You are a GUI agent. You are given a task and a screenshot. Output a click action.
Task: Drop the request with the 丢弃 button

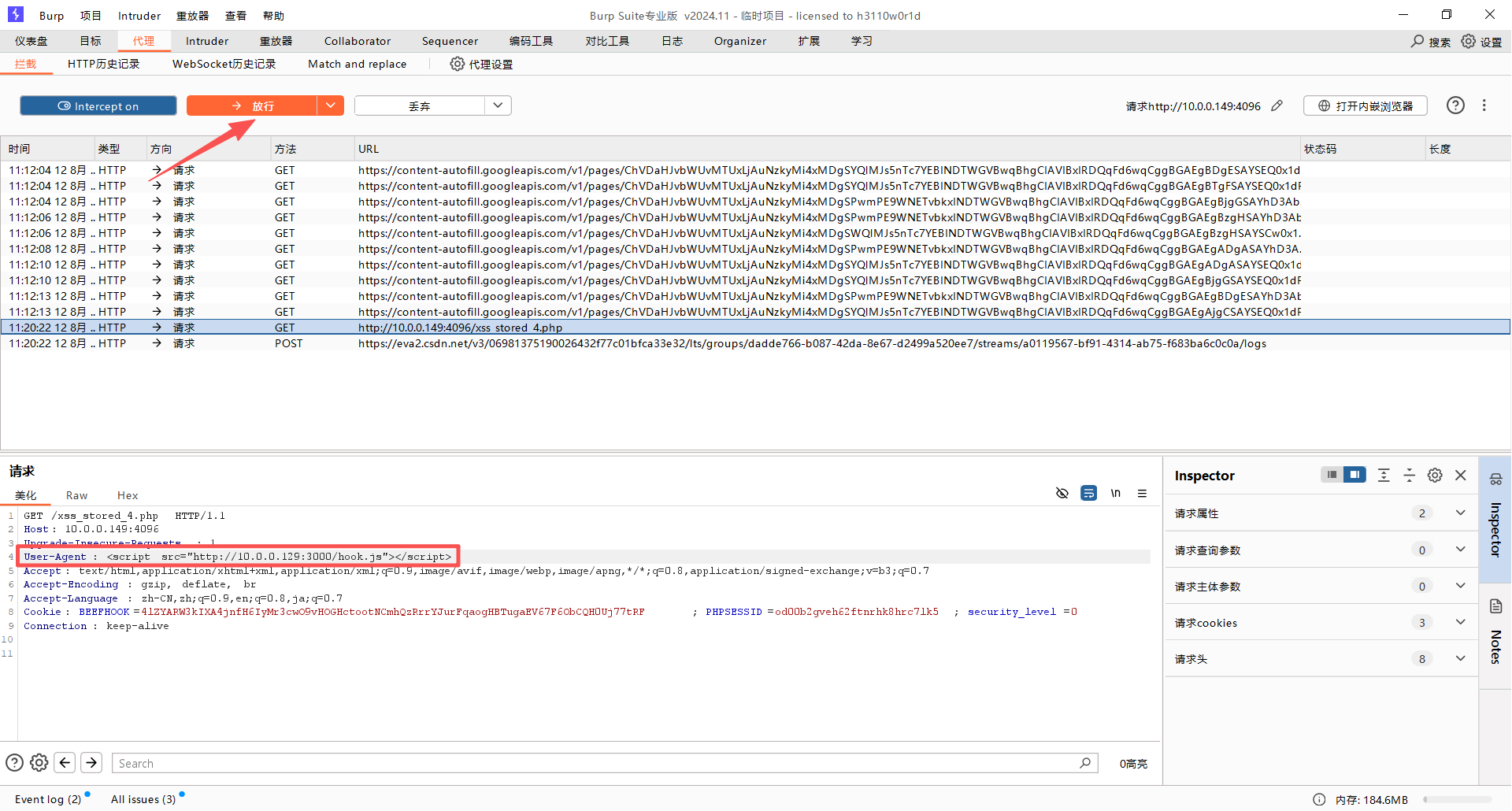(419, 106)
